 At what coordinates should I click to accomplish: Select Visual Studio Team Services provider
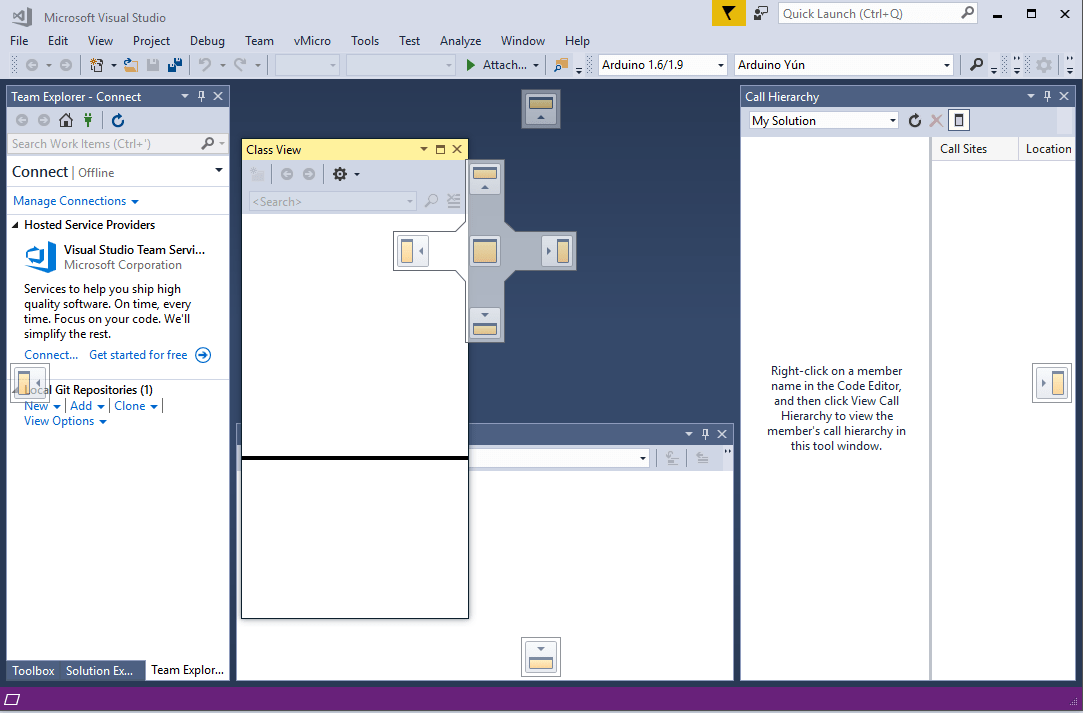click(115, 257)
